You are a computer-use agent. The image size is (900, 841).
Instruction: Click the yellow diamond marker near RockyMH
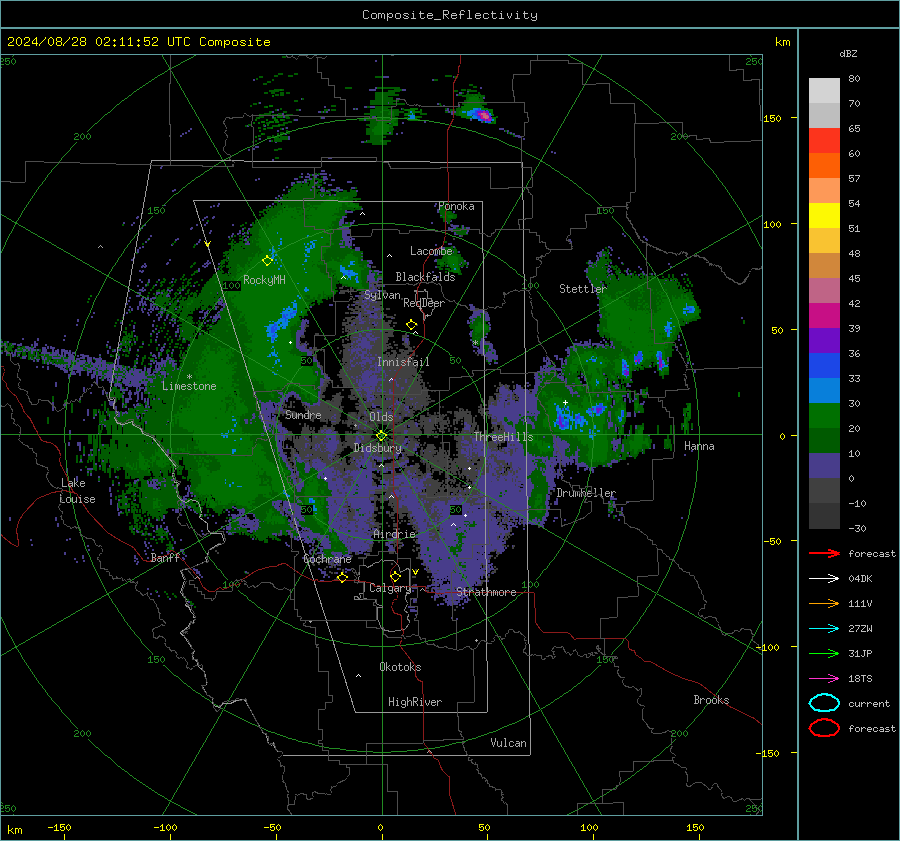[267, 261]
